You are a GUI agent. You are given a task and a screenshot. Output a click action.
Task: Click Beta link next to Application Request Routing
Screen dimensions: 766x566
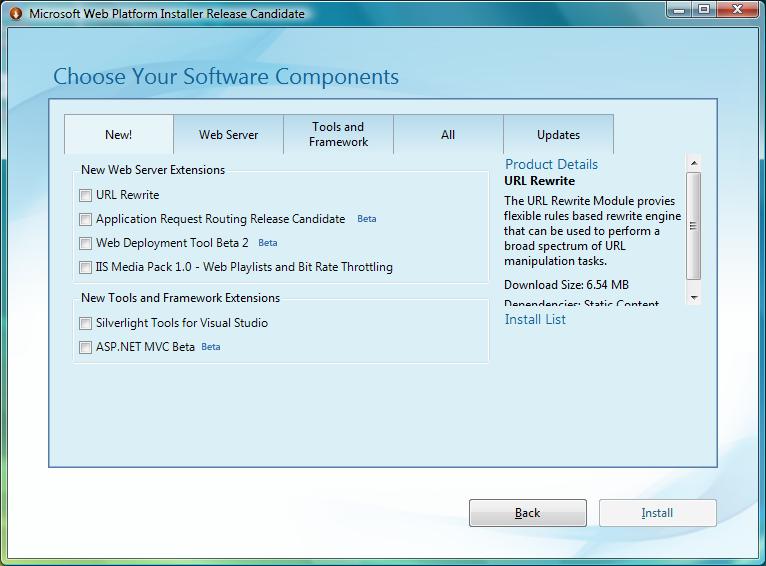click(366, 219)
